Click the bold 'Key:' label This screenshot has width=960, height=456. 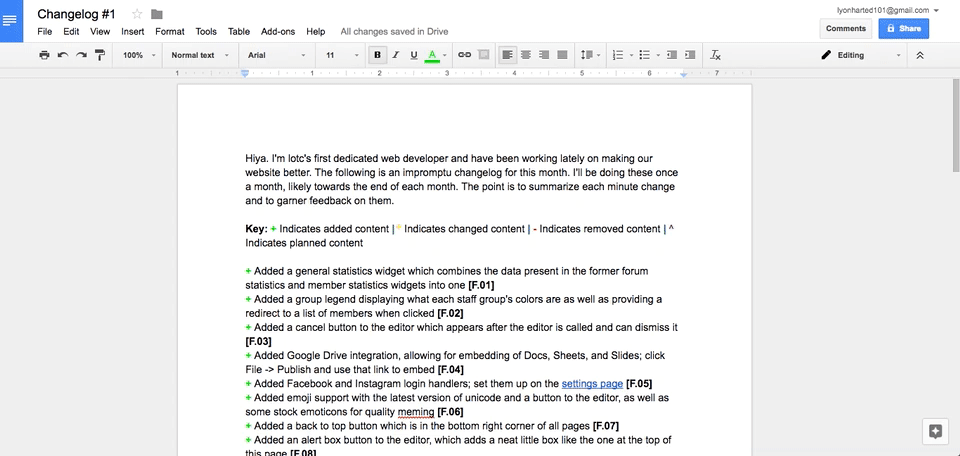click(x=257, y=229)
